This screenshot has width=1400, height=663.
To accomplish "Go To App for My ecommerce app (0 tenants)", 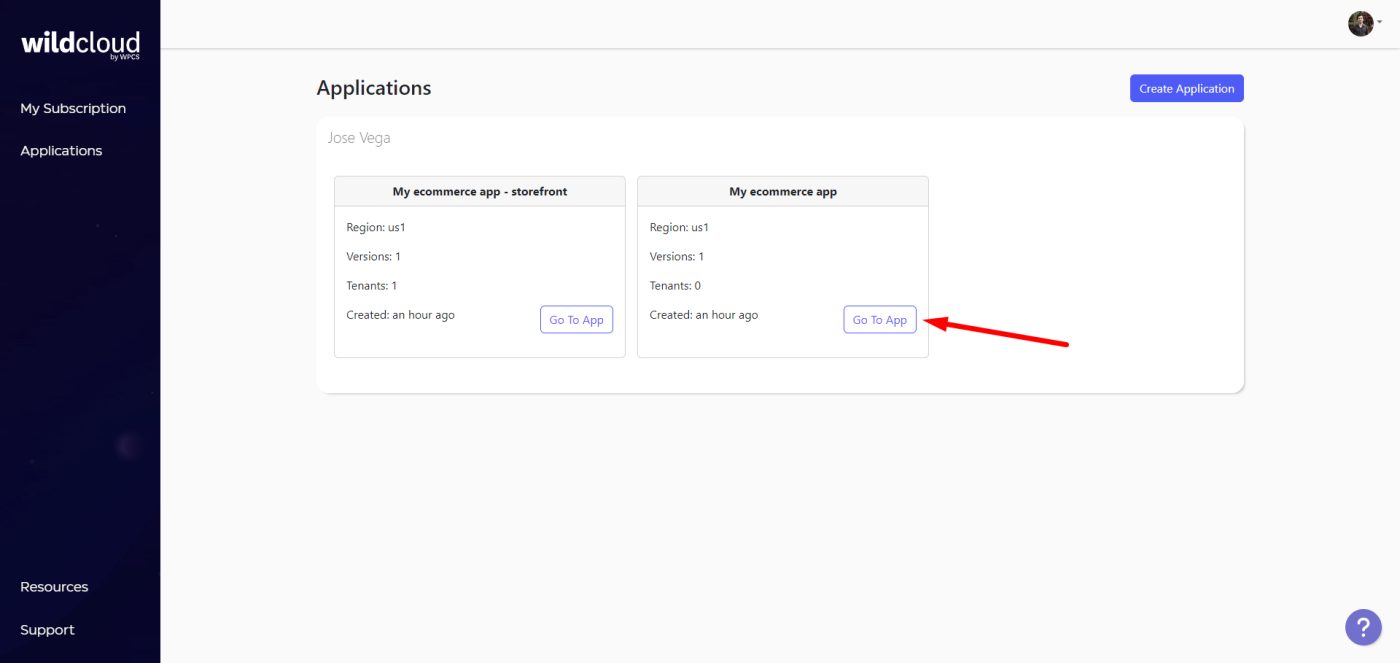I will click(x=880, y=320).
